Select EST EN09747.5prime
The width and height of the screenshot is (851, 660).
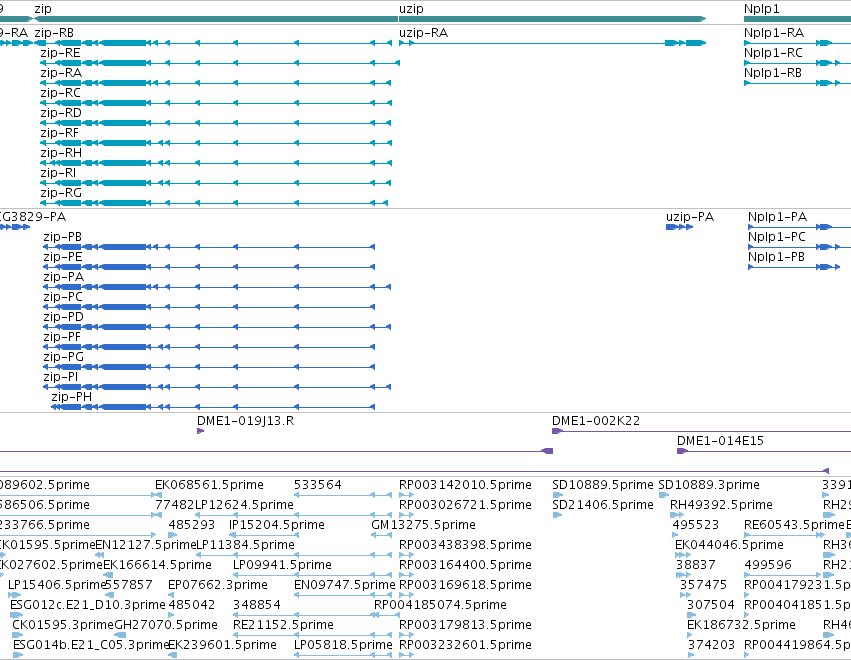pos(345,585)
